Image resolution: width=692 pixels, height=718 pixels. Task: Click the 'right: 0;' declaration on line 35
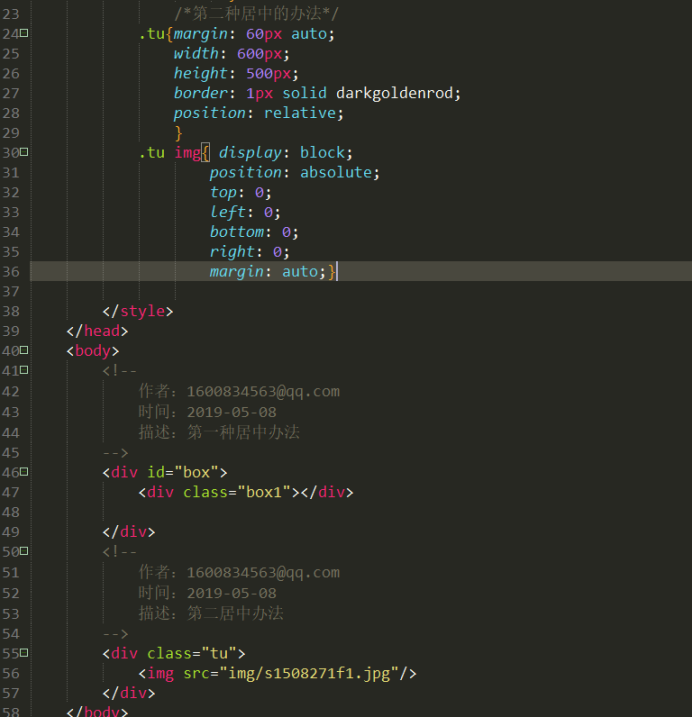tap(250, 252)
